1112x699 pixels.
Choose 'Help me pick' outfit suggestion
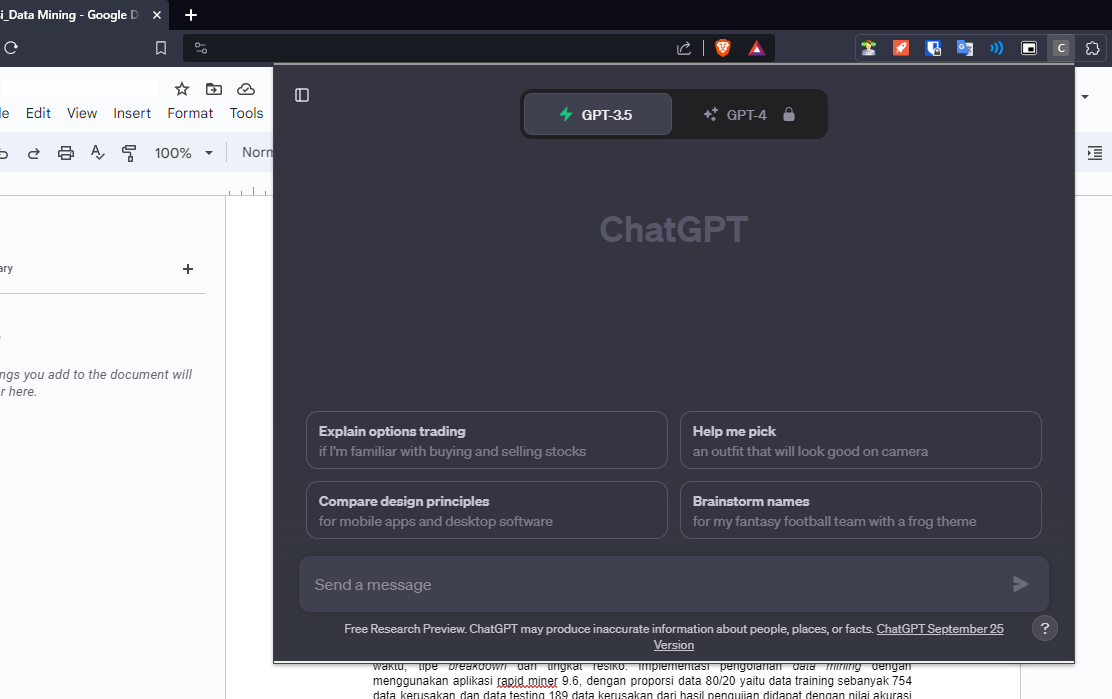pyautogui.click(x=860, y=440)
